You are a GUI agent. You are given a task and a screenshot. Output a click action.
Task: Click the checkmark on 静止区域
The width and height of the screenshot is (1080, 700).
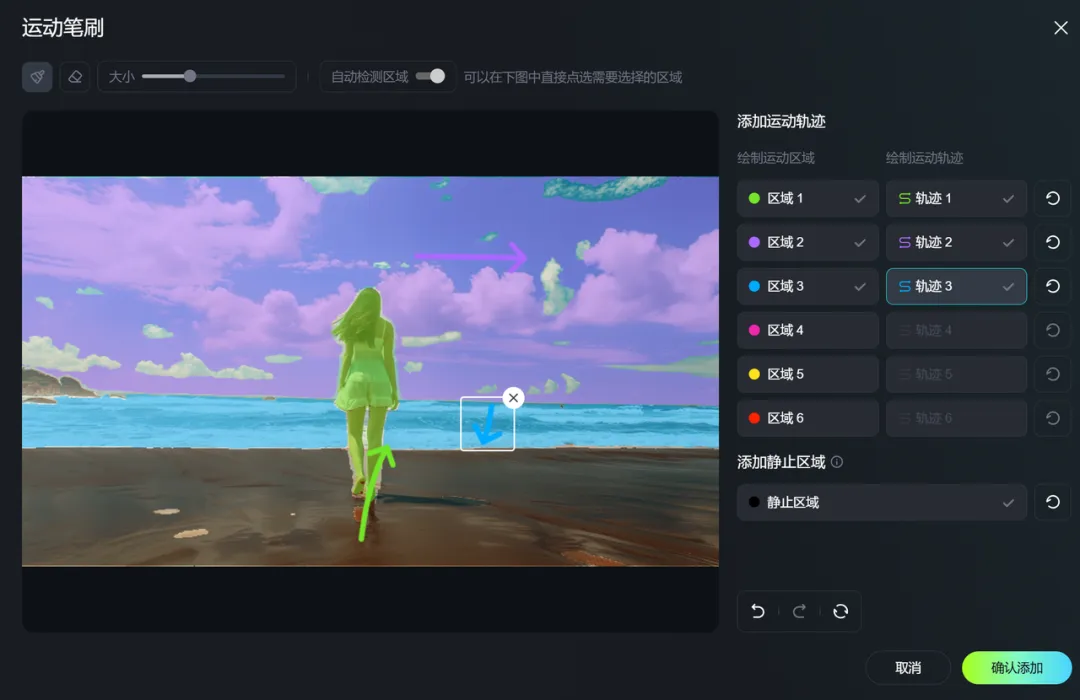[1008, 502]
